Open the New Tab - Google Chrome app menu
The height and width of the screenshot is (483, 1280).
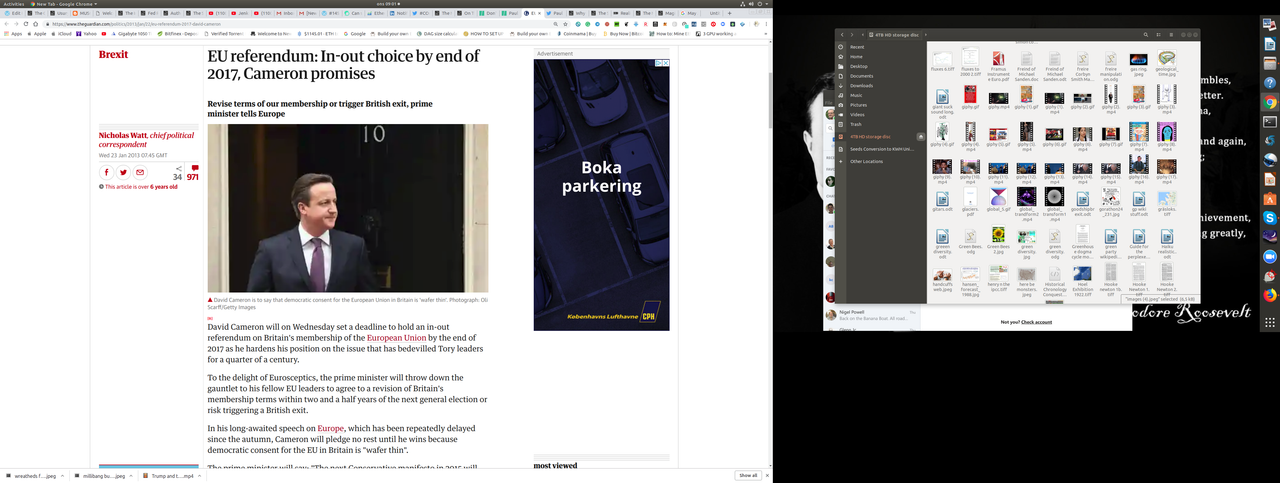[x=64, y=4]
